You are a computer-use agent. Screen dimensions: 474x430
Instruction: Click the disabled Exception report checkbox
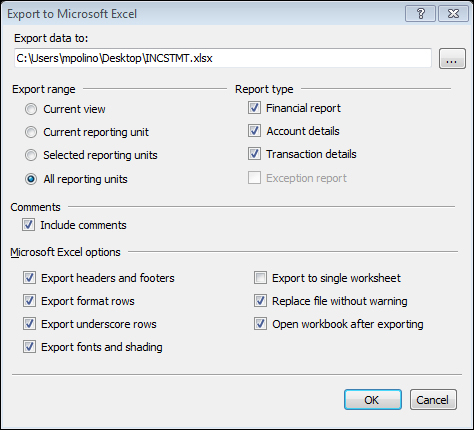[x=254, y=178]
